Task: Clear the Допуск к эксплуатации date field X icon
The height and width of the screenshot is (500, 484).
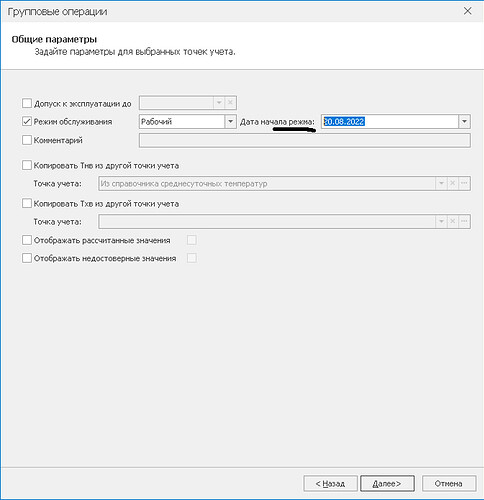Action: 230,103
